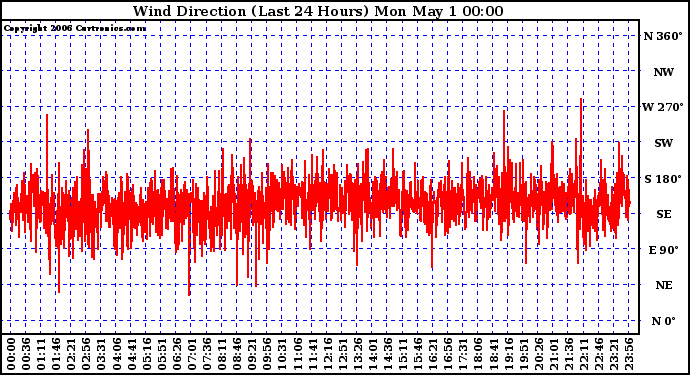
Task: Click the "22:11" time label
Action: tap(583, 354)
